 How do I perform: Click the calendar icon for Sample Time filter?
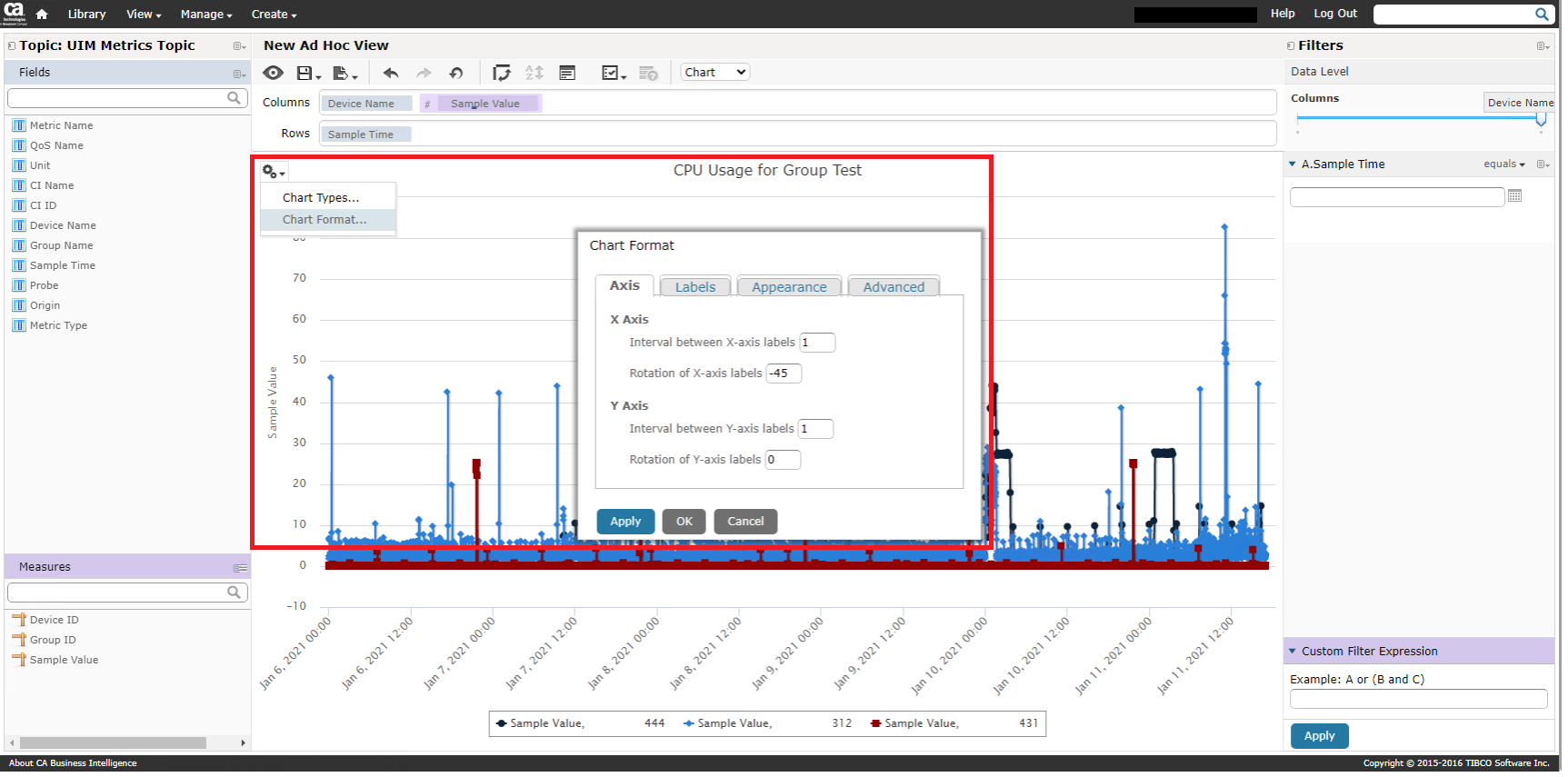pyautogui.click(x=1514, y=196)
